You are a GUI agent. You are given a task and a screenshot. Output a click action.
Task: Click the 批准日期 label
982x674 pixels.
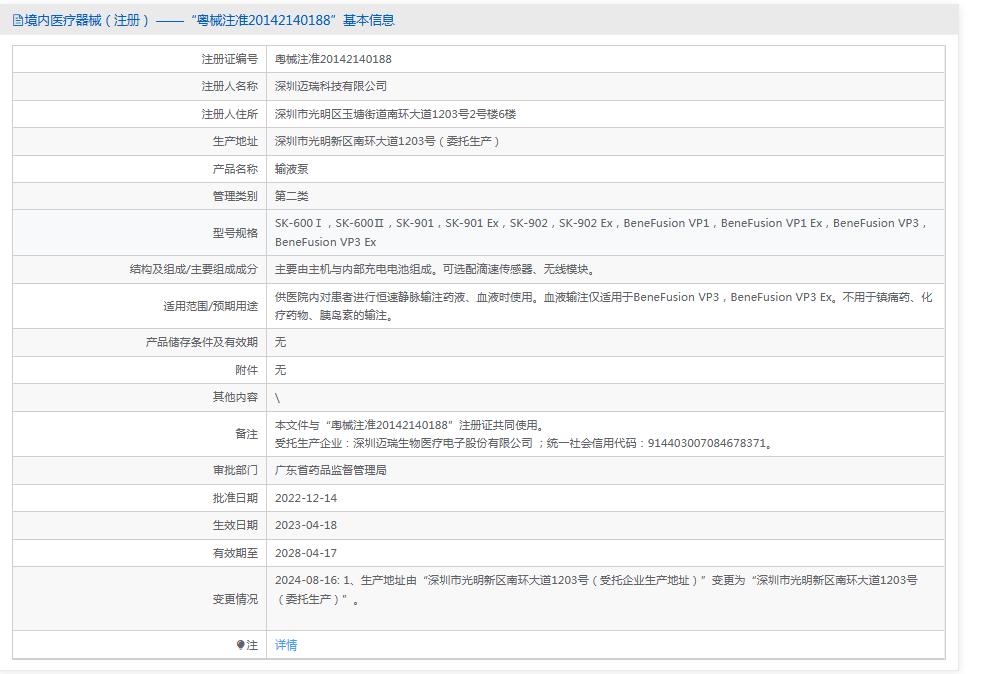pyautogui.click(x=235, y=498)
